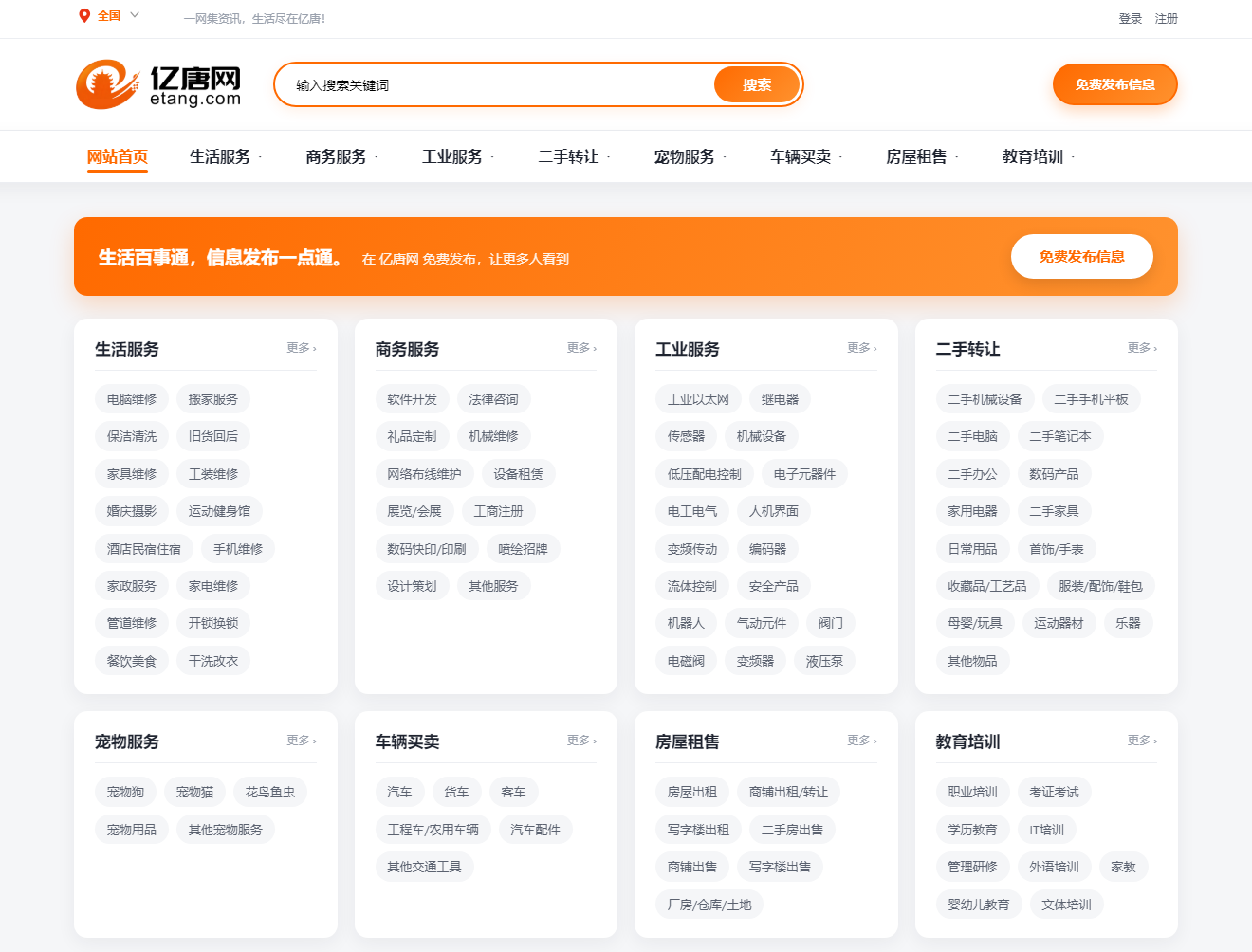
Task: Select the 机器人 tag
Action: click(687, 623)
